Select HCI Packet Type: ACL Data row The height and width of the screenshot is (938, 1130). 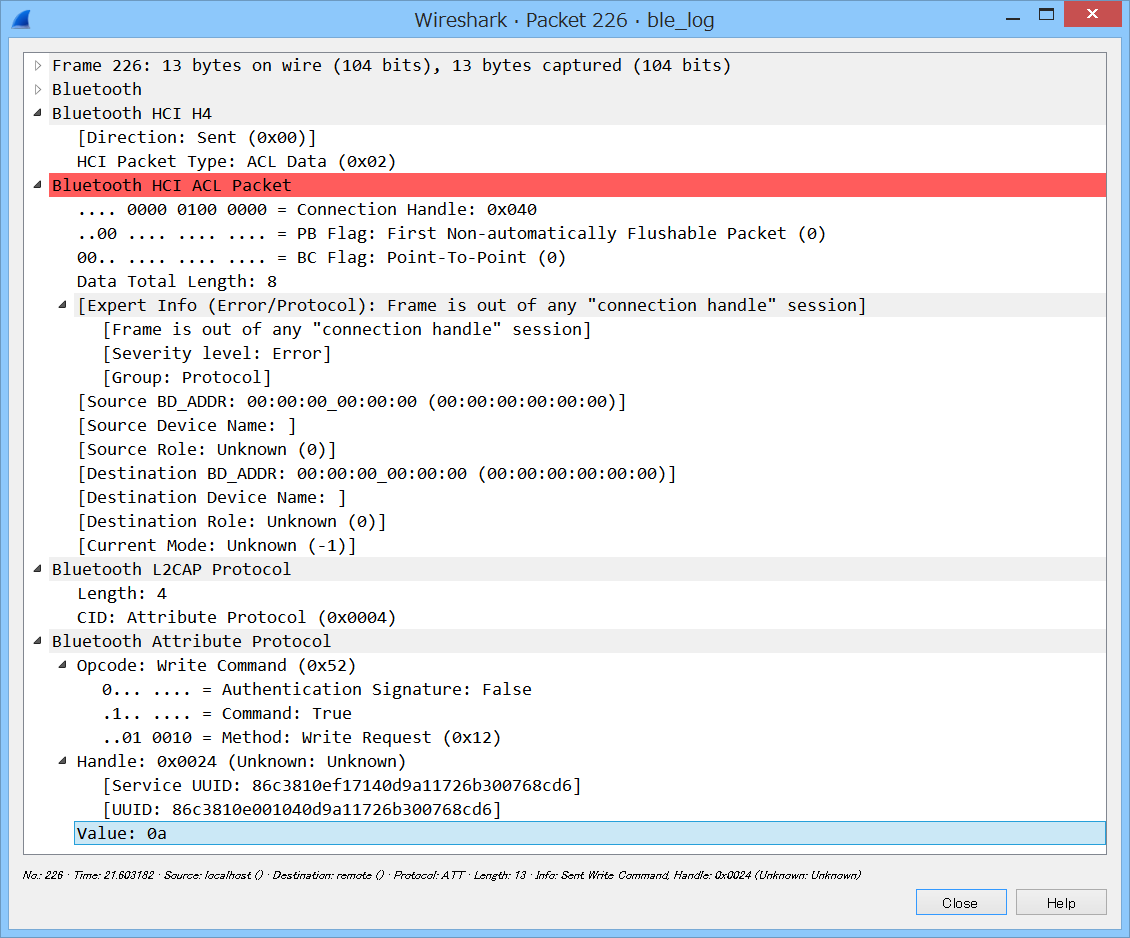pos(590,161)
